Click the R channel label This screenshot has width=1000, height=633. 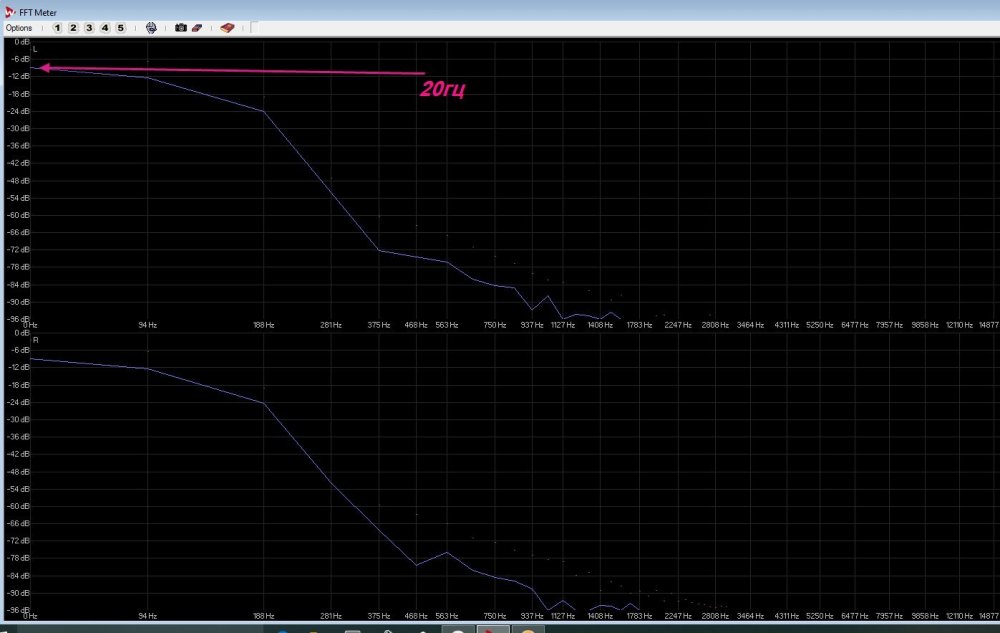pos(35,341)
